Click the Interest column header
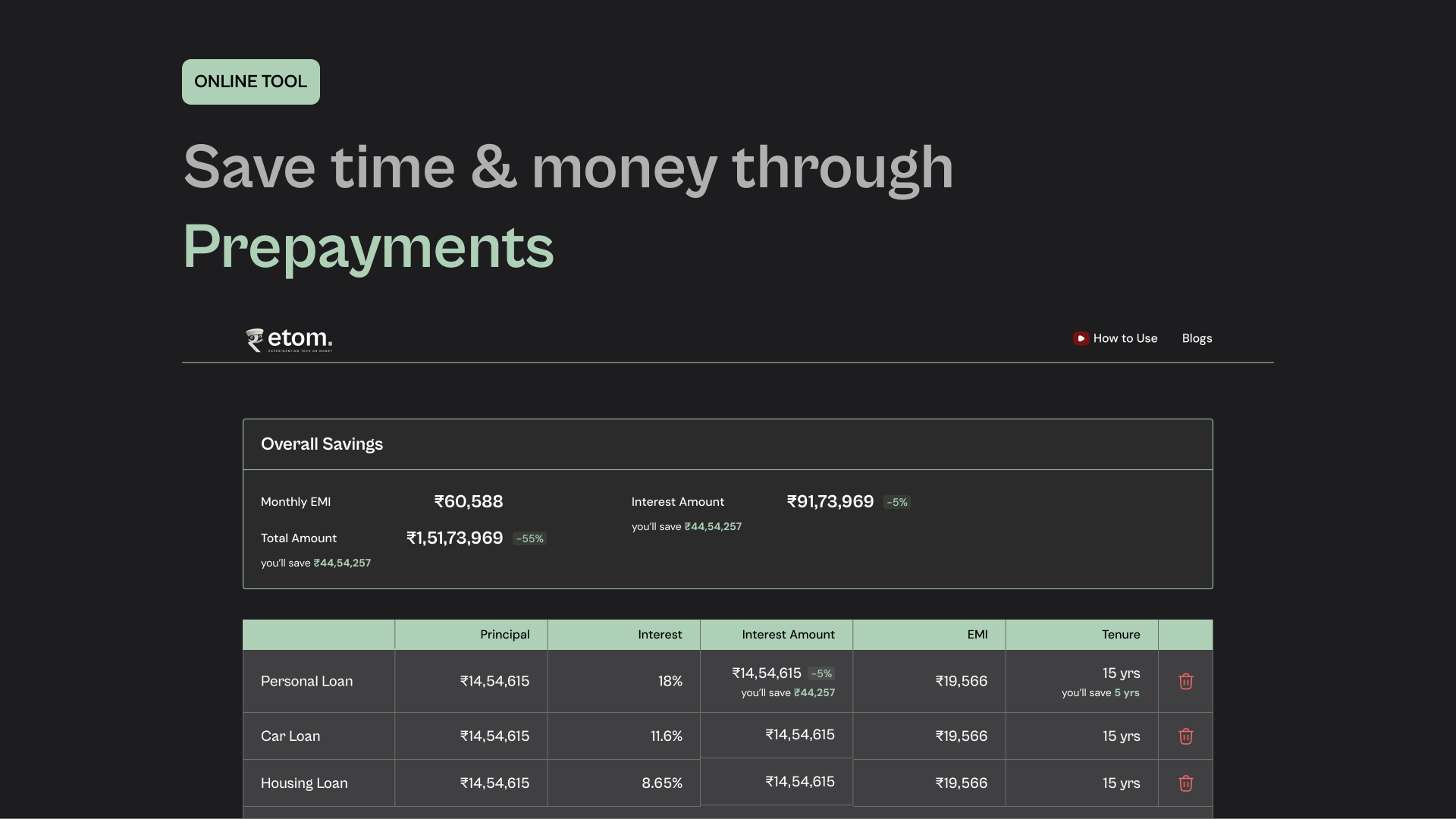This screenshot has width=1456, height=819. [x=659, y=635]
